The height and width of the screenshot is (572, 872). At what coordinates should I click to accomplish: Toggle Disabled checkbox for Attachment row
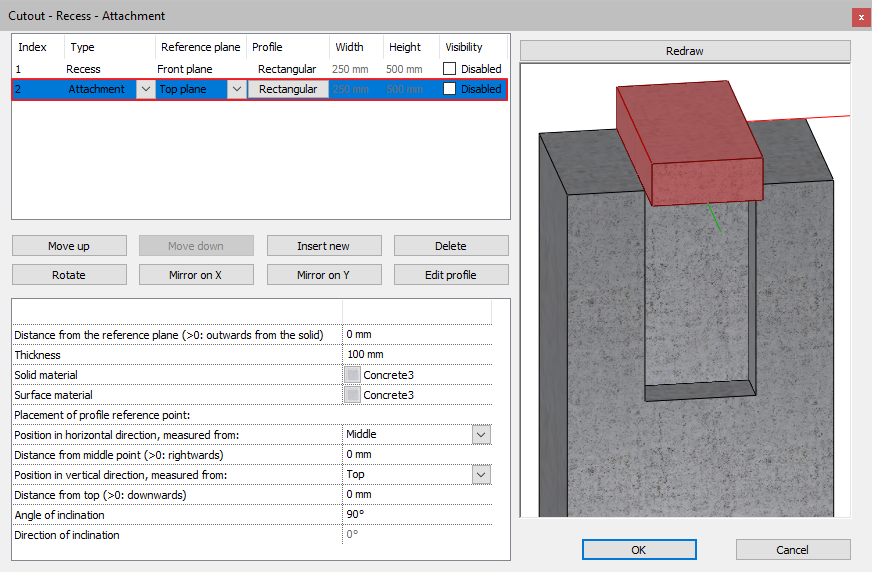pyautogui.click(x=450, y=89)
